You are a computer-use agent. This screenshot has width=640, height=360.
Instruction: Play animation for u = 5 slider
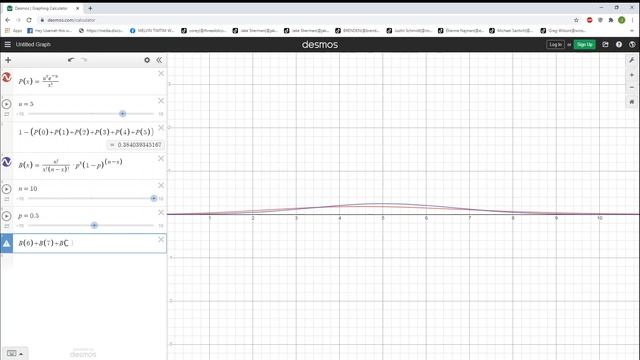click(7, 104)
